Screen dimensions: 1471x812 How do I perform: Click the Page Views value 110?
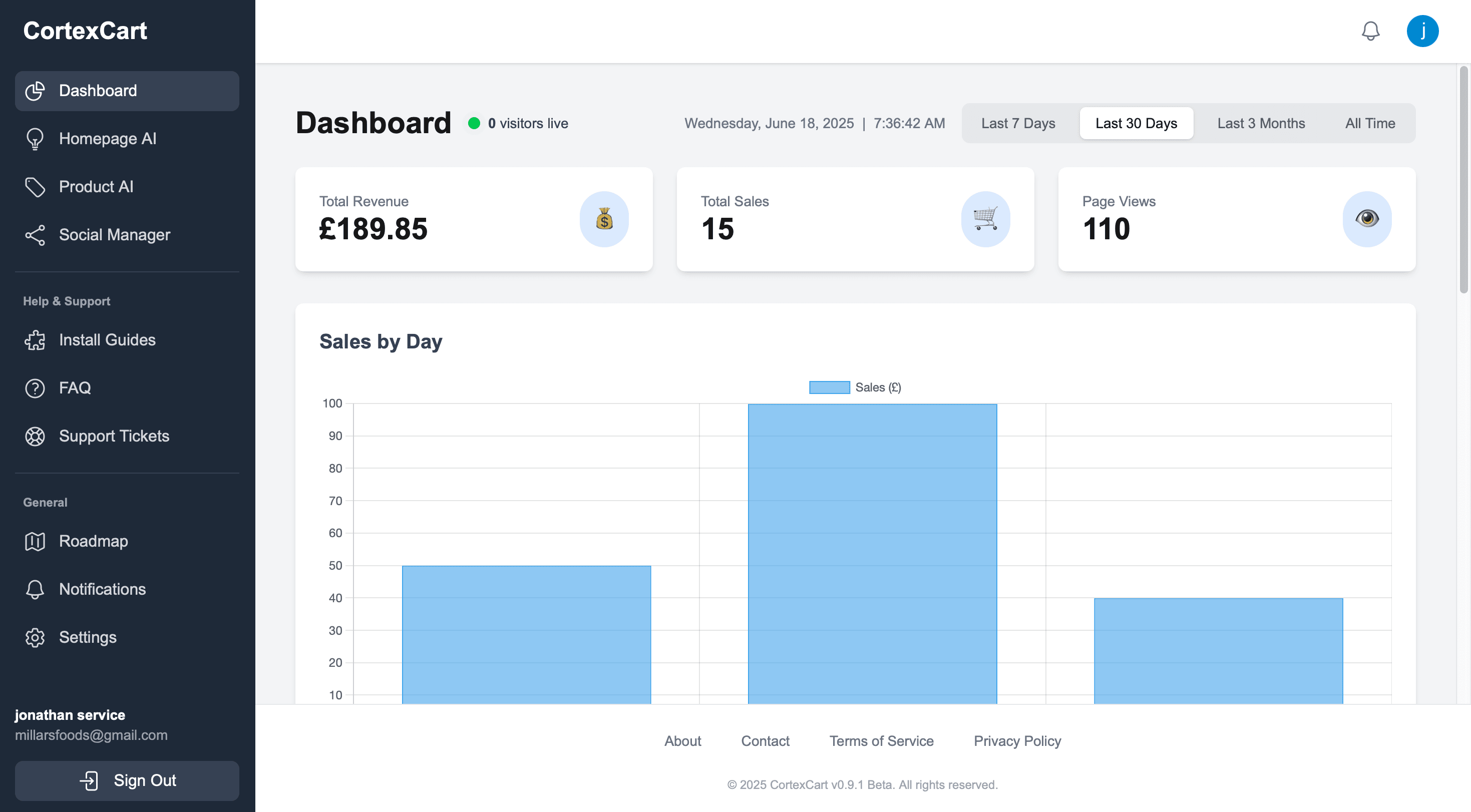(1107, 229)
